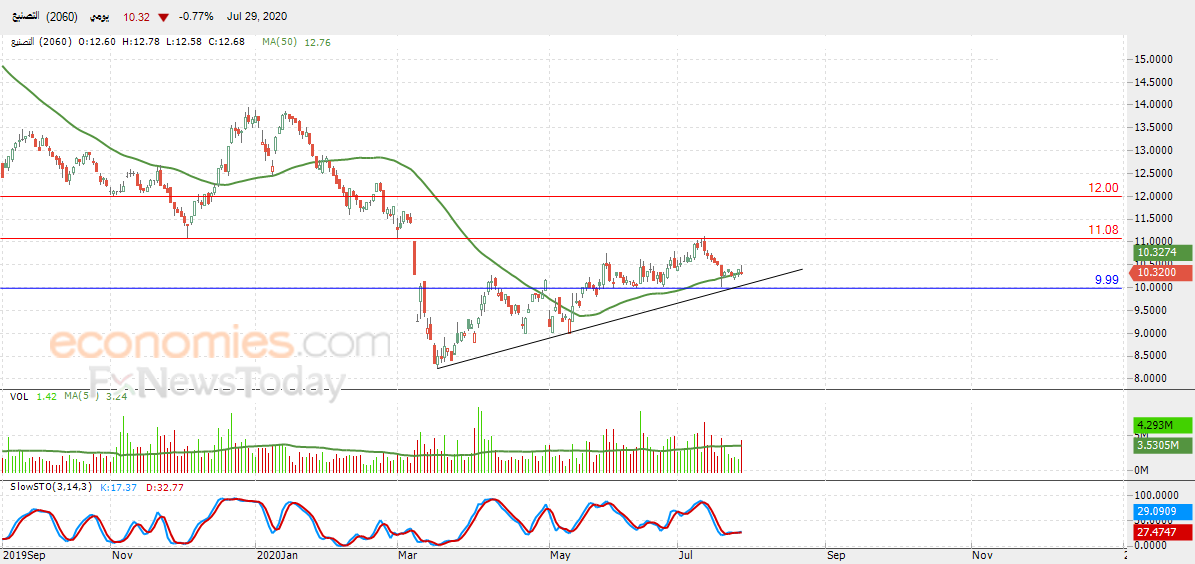Click the blue horizontal line at 9.99
Screen dimensions: 1195x564
coord(560,288)
